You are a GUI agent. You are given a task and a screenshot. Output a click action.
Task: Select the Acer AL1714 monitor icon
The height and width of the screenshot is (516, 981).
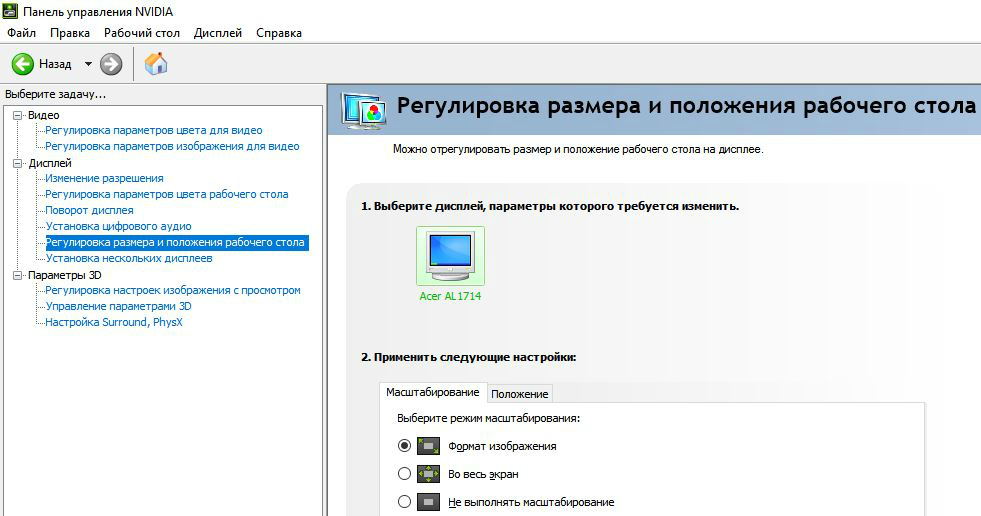tap(450, 256)
